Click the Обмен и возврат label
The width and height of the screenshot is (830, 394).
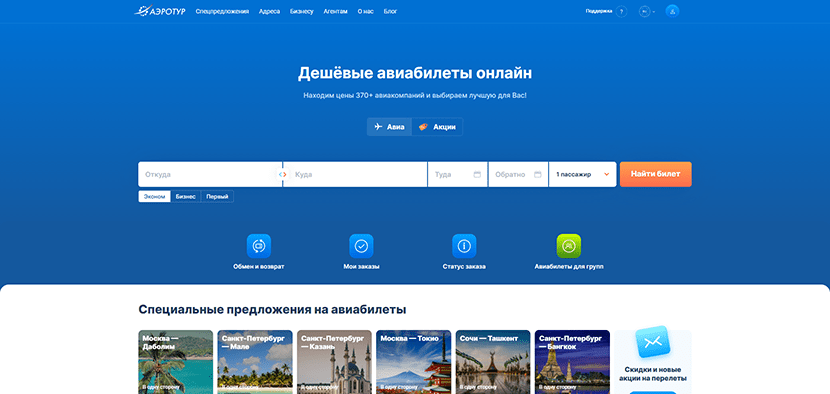[259, 266]
